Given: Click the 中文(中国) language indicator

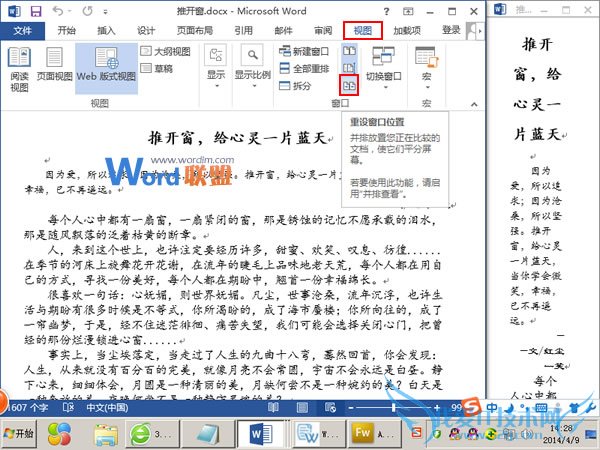Looking at the screenshot, I should 107,408.
